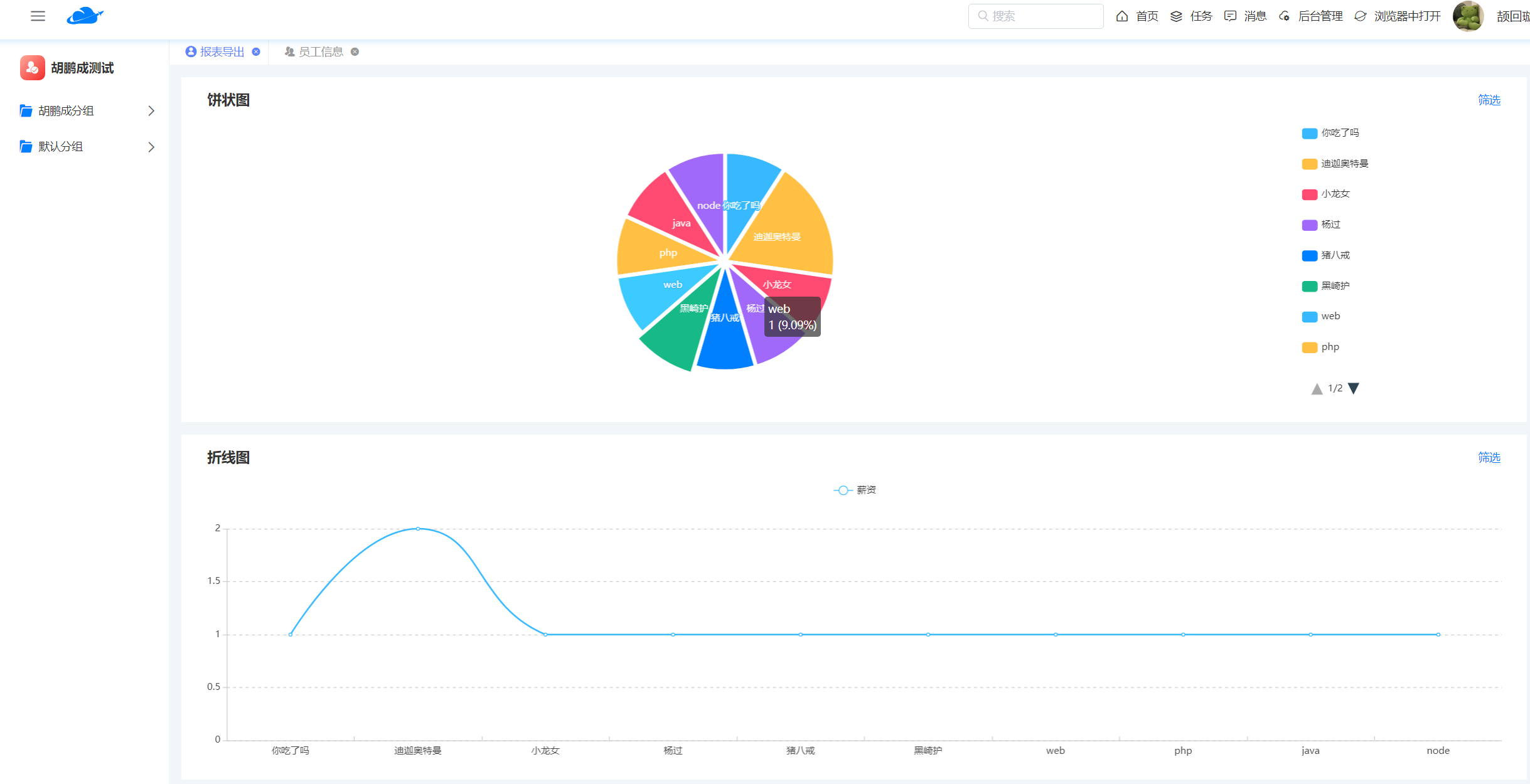Click the 胡鹏成测试 title text
The image size is (1530, 784).
pyautogui.click(x=82, y=68)
